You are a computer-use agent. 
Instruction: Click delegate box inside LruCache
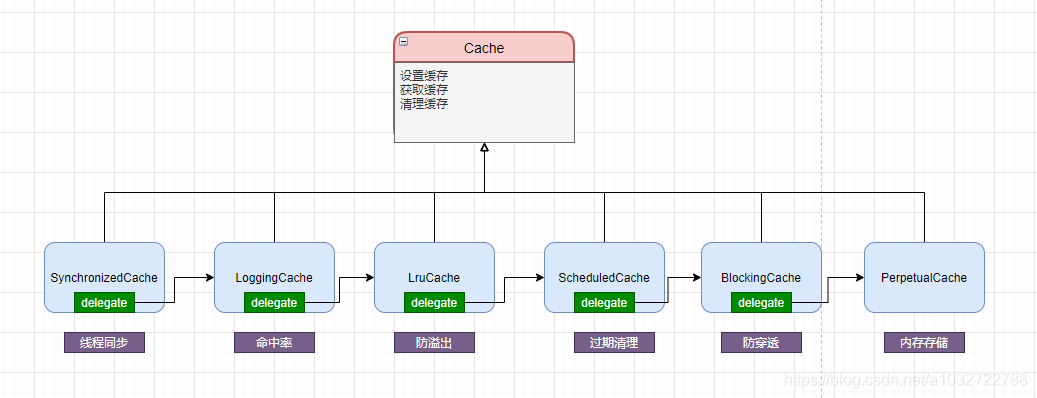(435, 303)
